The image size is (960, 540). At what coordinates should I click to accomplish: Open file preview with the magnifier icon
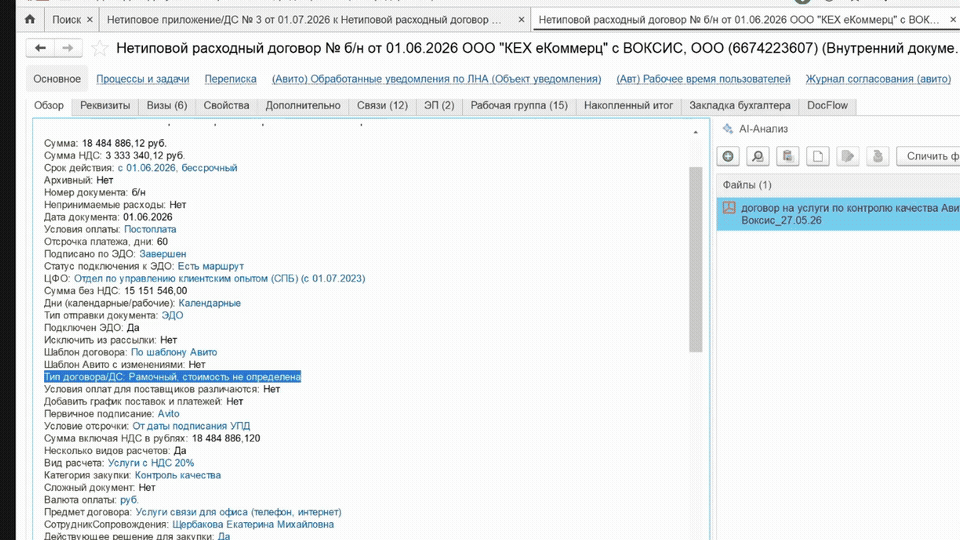(x=757, y=156)
